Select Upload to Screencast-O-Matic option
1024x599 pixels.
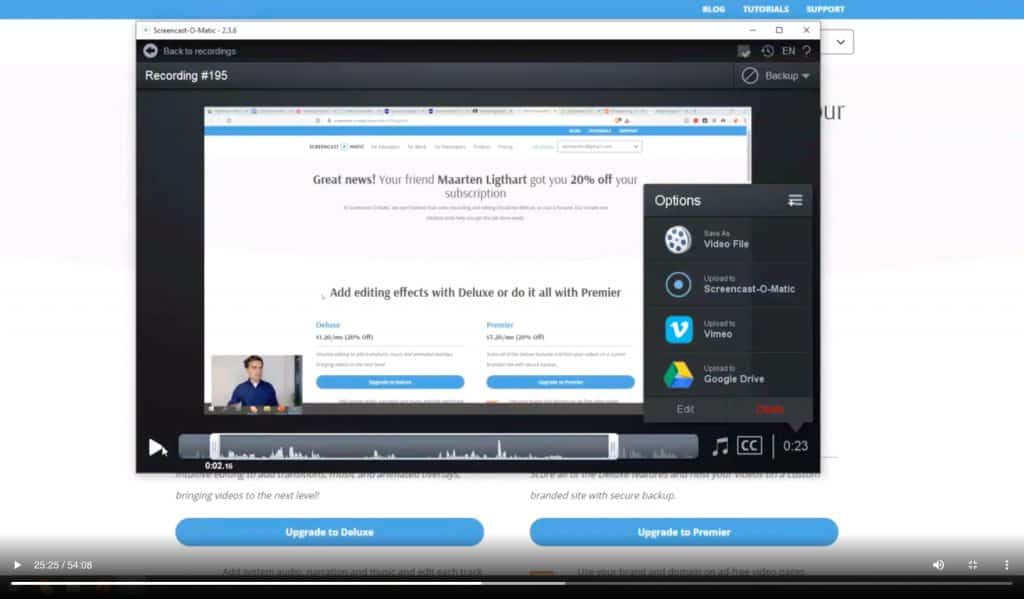pyautogui.click(x=728, y=285)
